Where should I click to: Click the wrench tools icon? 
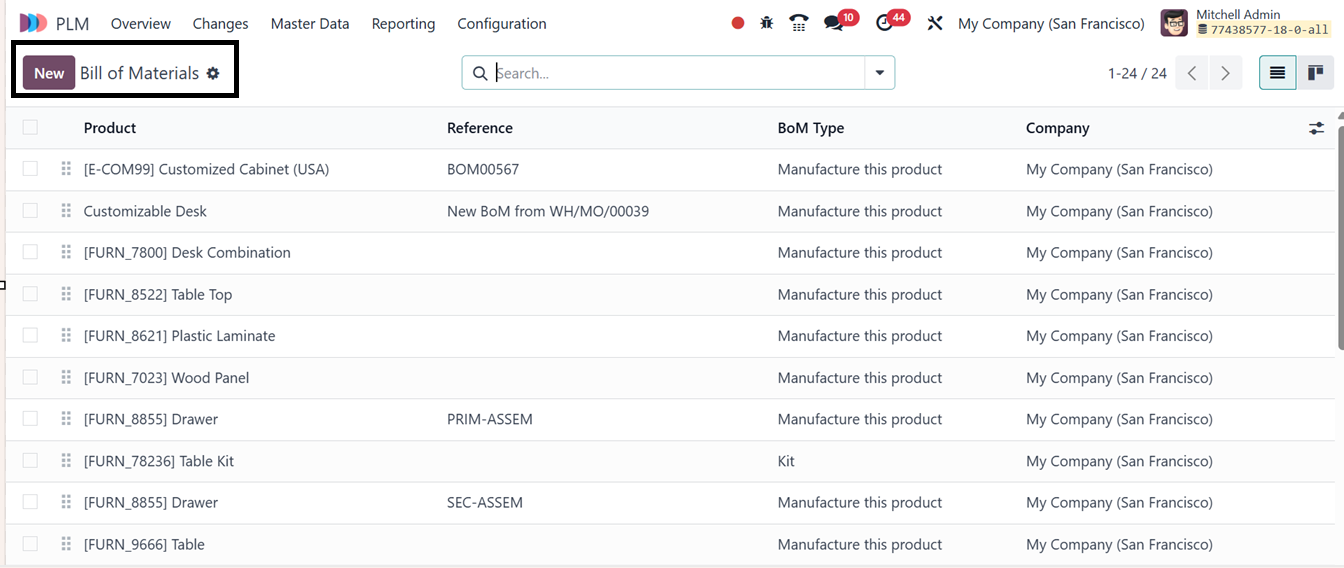tap(935, 23)
